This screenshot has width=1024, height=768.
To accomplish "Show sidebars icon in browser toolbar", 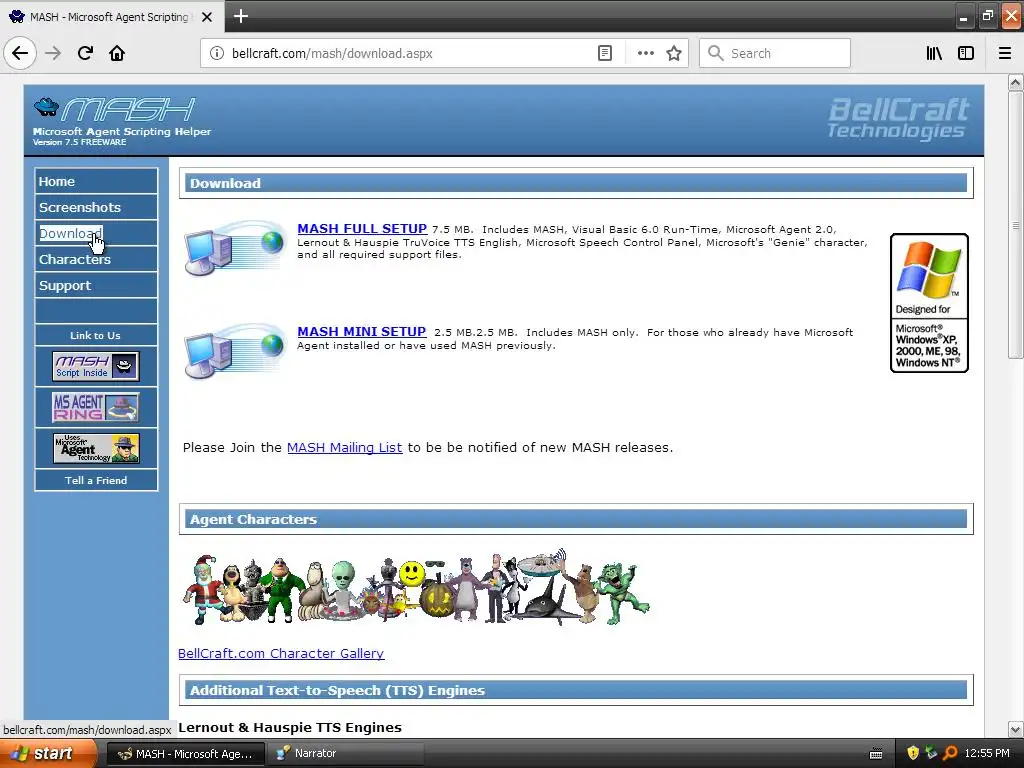I will pyautogui.click(x=966, y=54).
